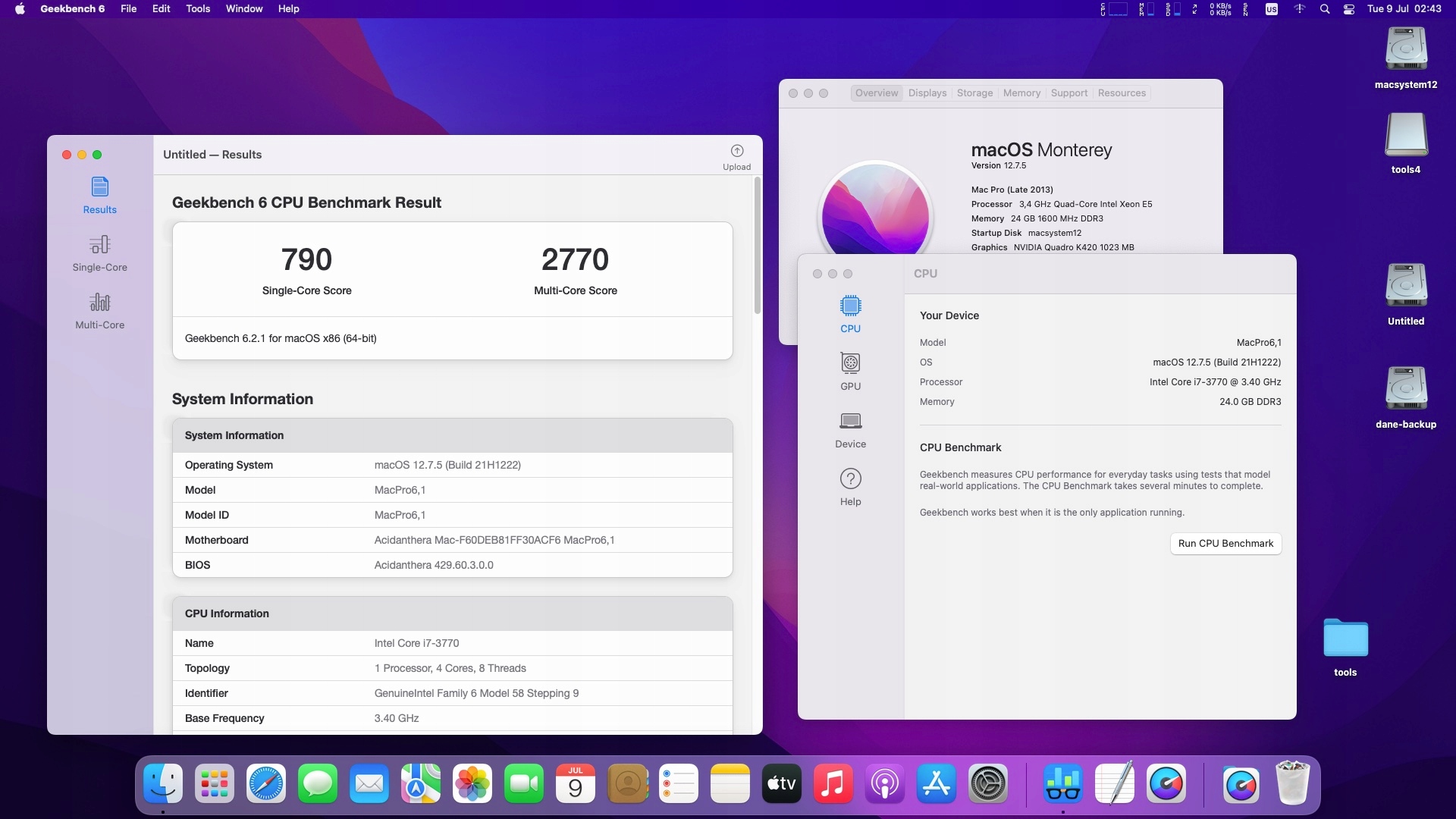Select Untitled drive on desktop

point(1406,295)
